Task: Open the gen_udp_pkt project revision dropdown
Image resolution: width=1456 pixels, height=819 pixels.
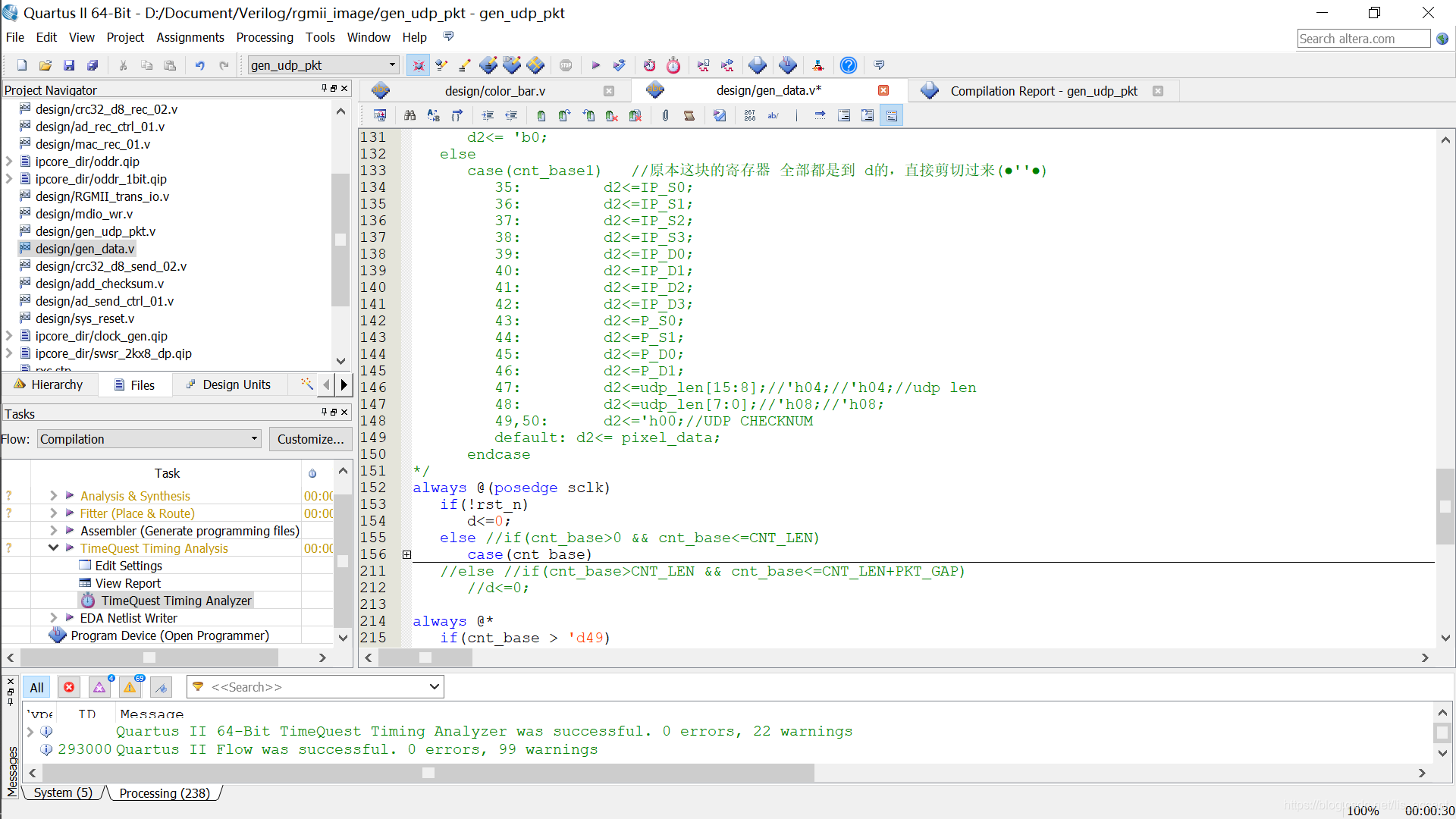Action: pyautogui.click(x=323, y=65)
